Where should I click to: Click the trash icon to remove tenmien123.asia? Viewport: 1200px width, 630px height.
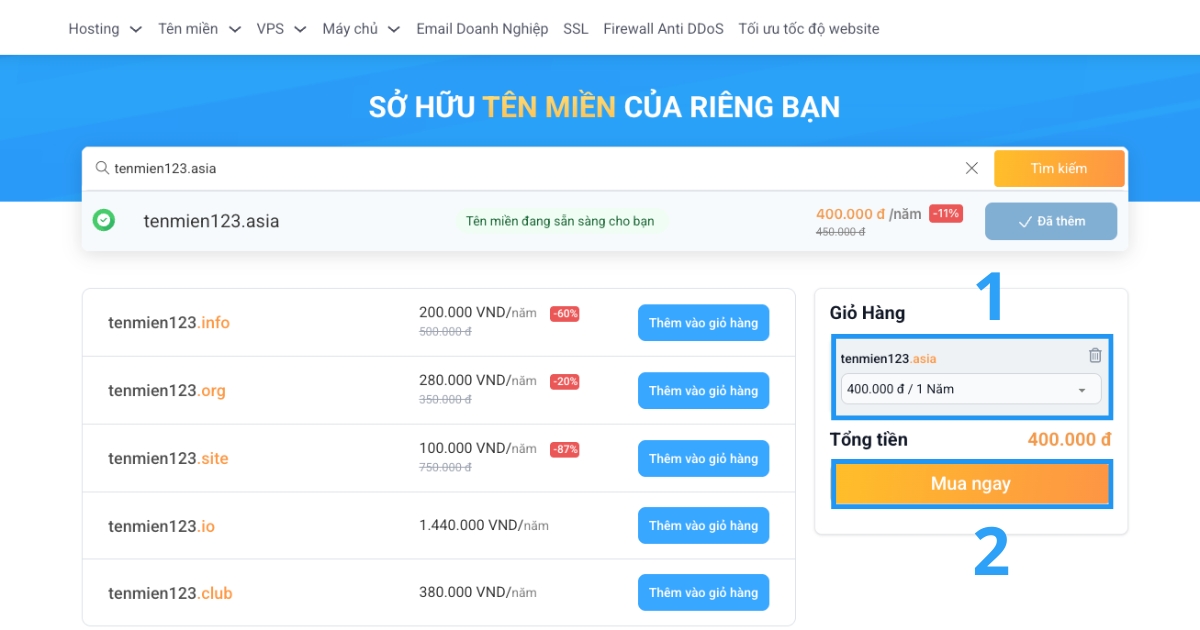(1095, 354)
